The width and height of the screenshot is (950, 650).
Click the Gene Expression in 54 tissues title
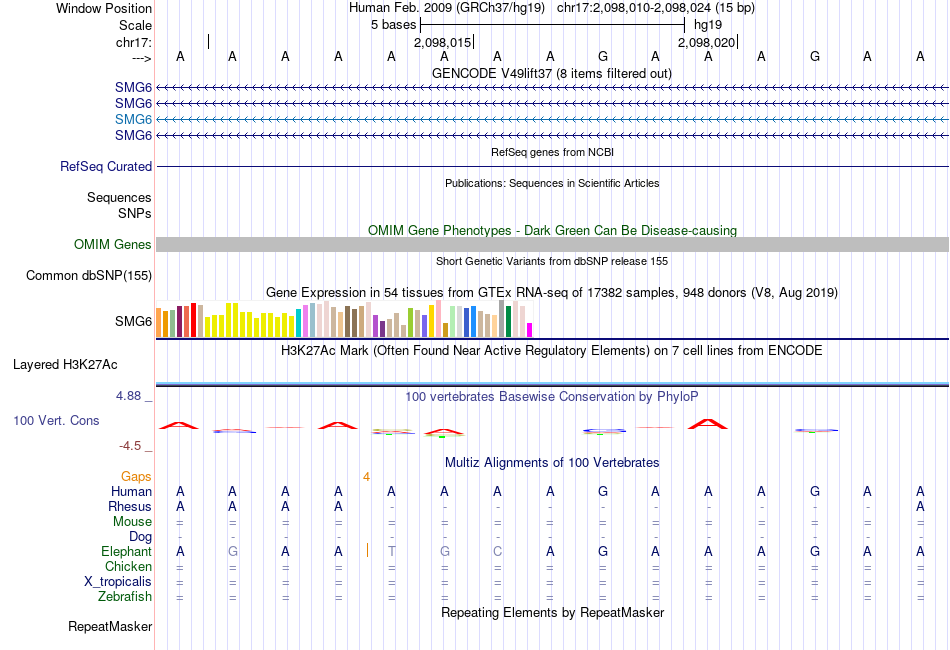[x=552, y=293]
